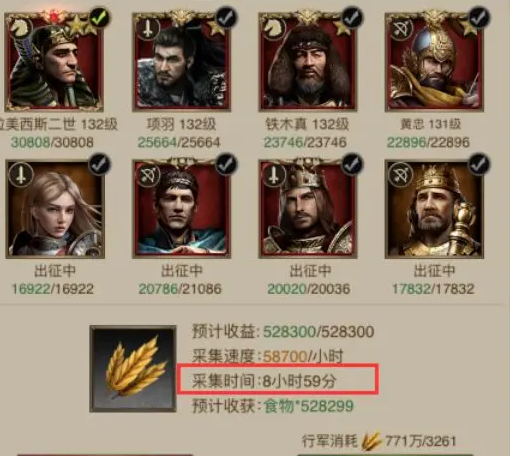Screen dimensions: 510x456
Task: Click sword icon on blonde female hero
Action: click(x=21, y=175)
